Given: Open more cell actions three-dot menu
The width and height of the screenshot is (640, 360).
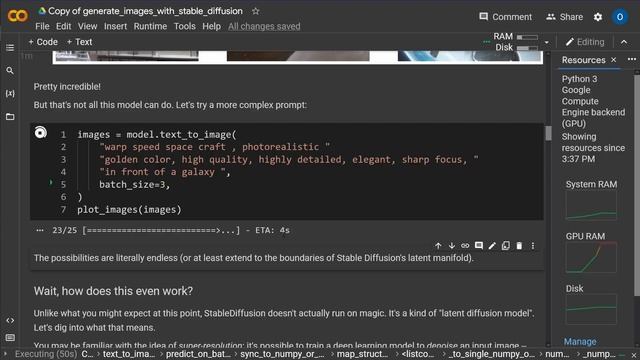Looking at the screenshot, I should click(533, 246).
